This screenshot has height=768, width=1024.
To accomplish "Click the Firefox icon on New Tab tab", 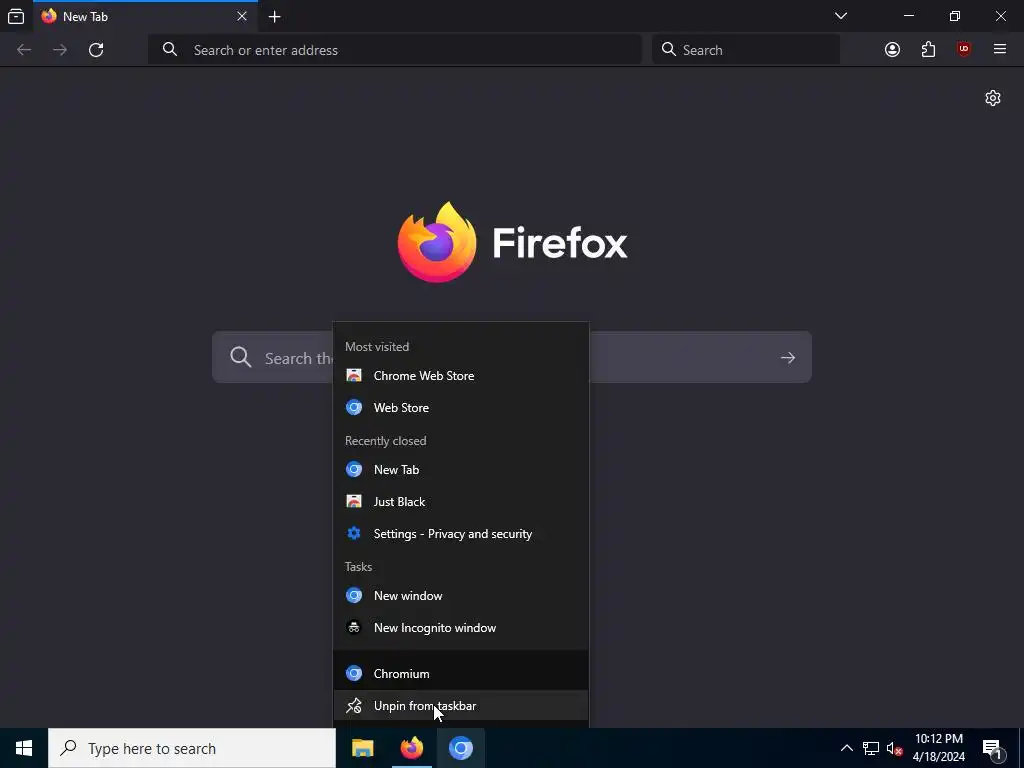I will click(x=49, y=16).
